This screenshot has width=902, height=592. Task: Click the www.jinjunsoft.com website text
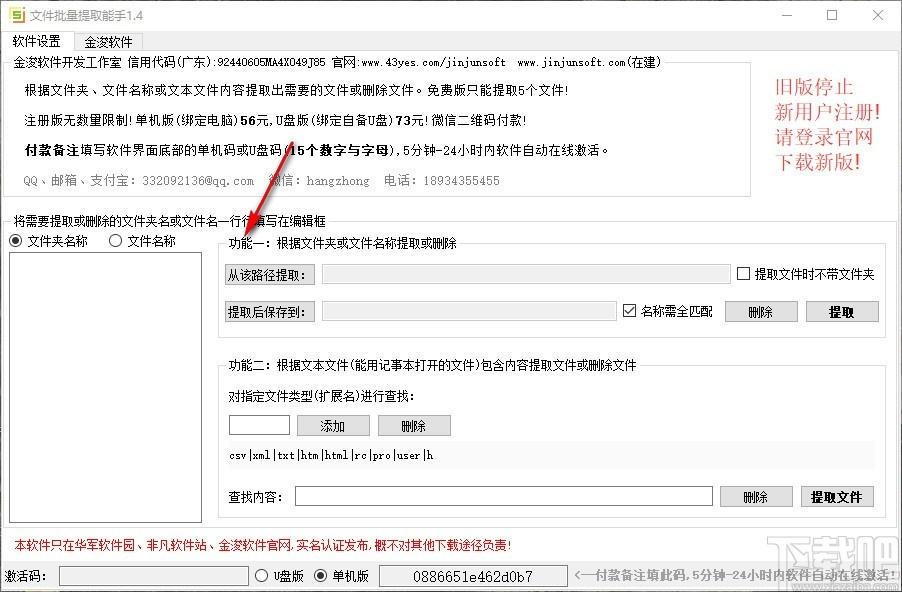(571, 62)
